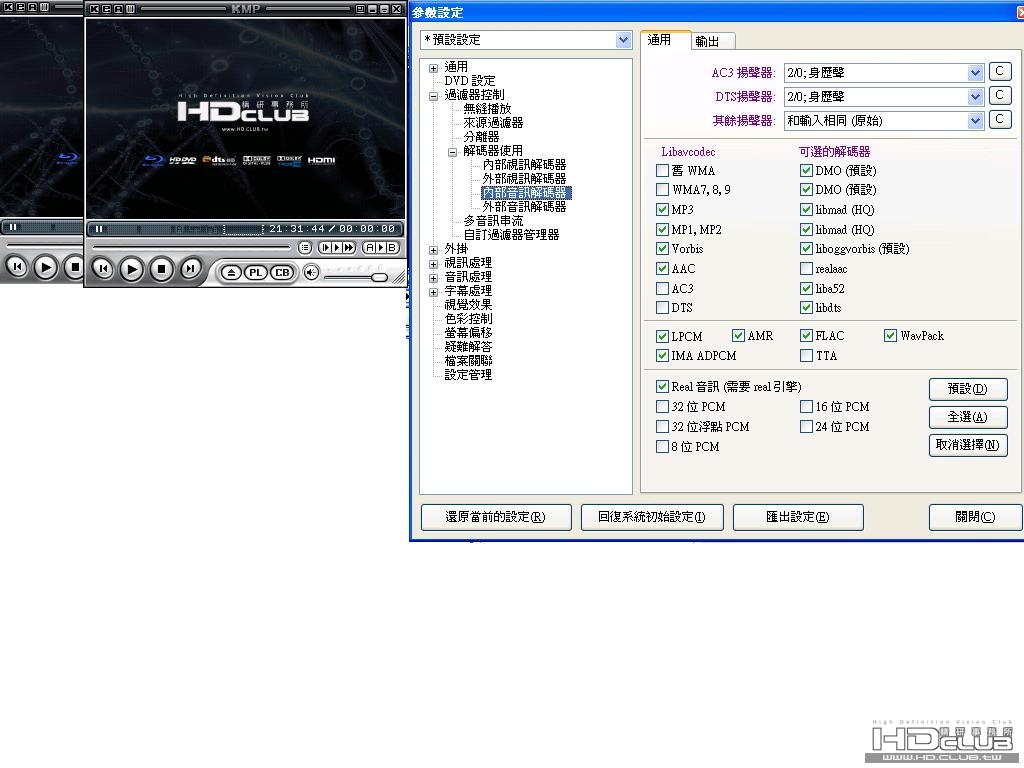Enable the DTS Libavcodec checkbox

(x=662, y=308)
